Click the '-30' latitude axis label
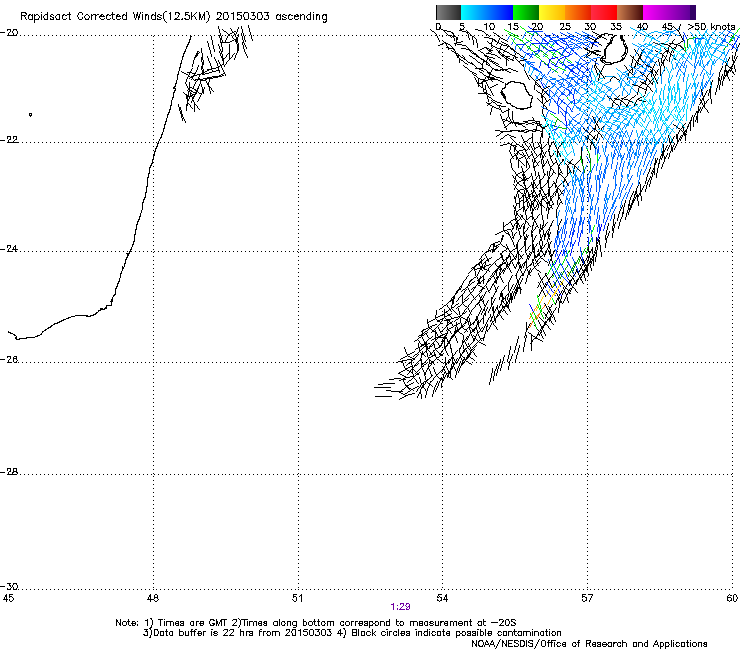 click(9, 587)
